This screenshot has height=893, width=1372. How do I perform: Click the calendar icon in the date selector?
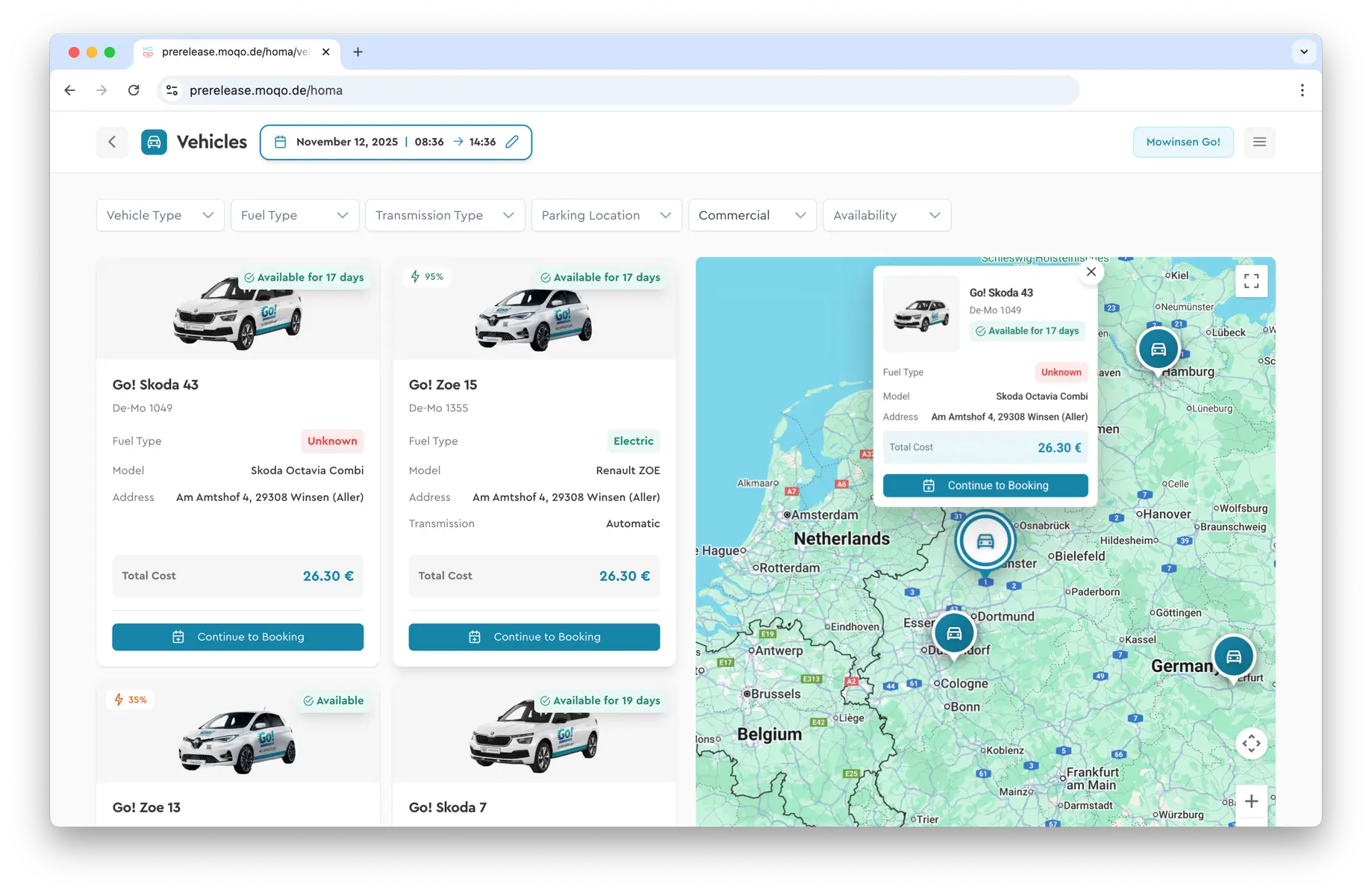[280, 142]
